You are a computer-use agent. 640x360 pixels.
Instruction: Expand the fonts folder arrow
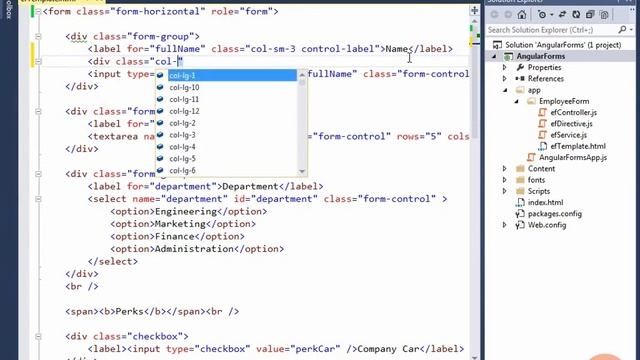tap(505, 180)
